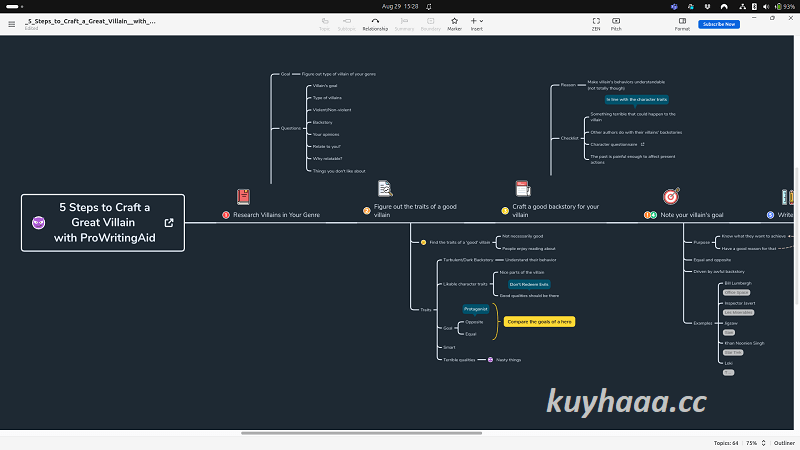
Task: Select the Bill Lumbergh example
Action: click(x=738, y=283)
